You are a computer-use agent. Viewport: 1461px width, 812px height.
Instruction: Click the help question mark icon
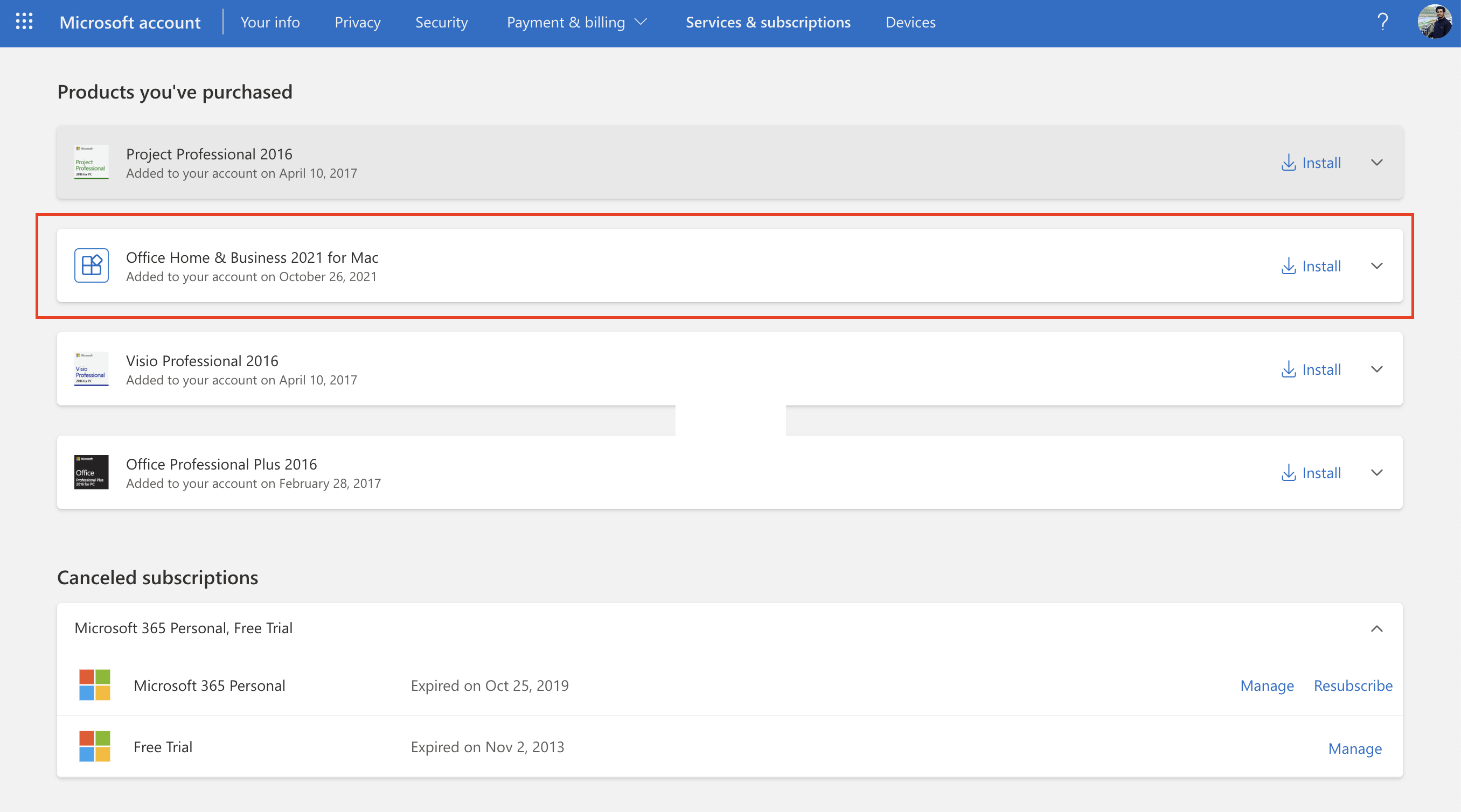coord(1382,22)
